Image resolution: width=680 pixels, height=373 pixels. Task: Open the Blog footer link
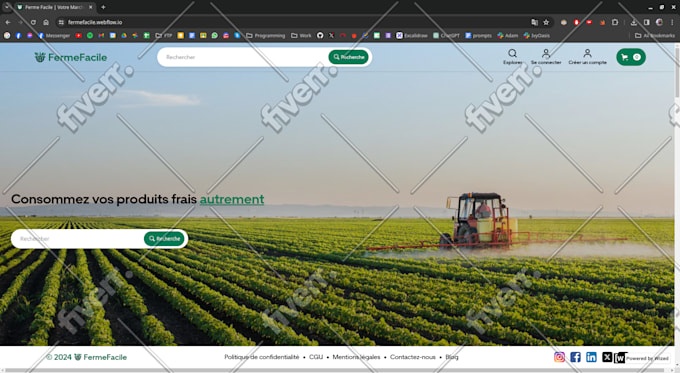point(451,357)
